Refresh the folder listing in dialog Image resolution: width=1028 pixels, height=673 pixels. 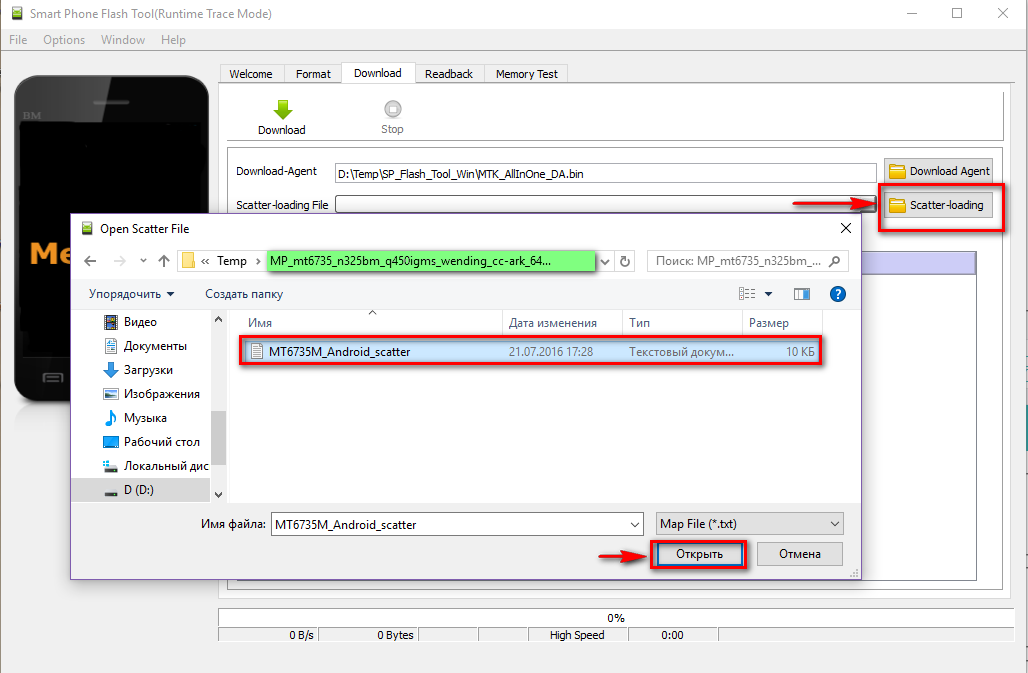625,261
